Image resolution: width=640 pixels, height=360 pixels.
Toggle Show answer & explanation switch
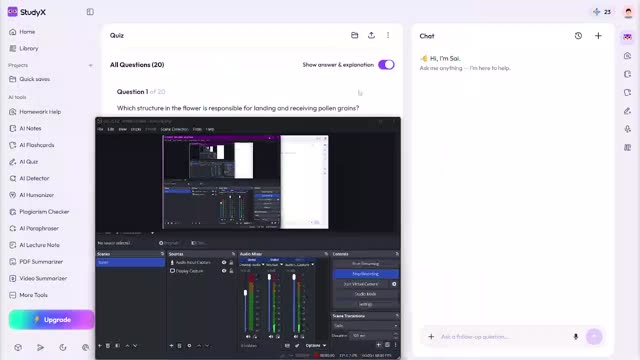click(x=386, y=65)
